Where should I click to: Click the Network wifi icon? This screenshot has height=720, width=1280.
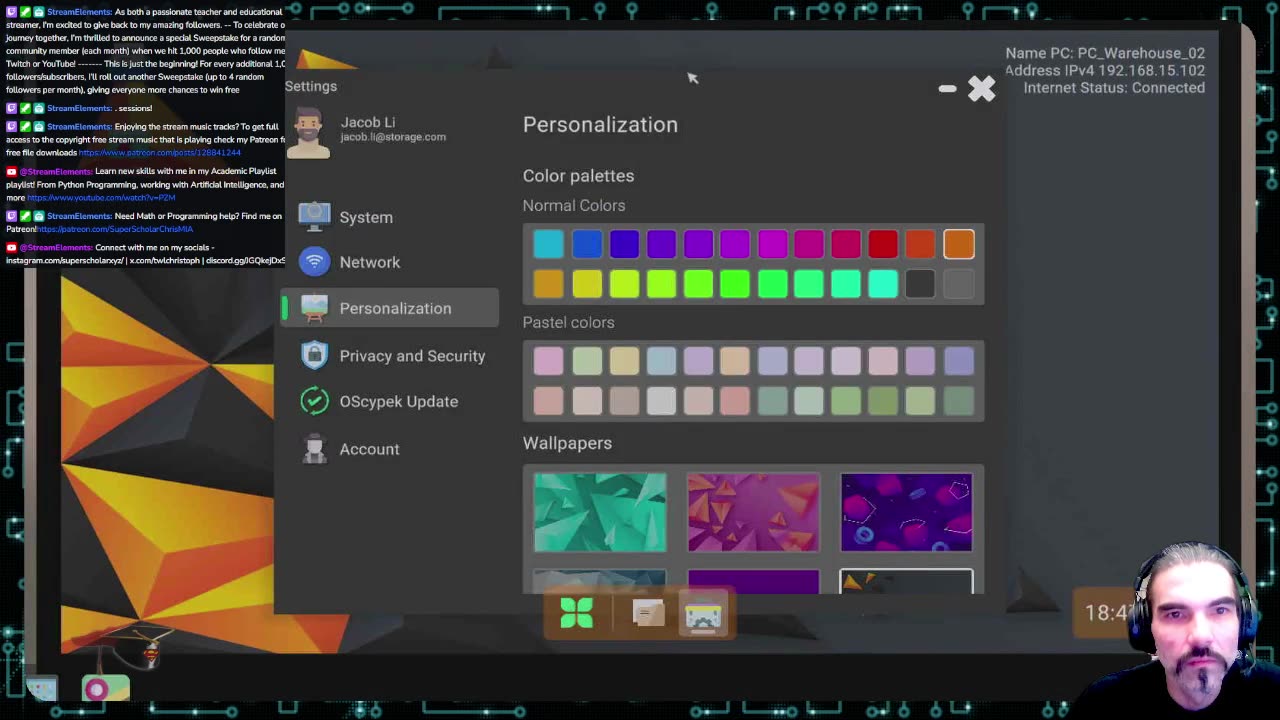pos(314,262)
